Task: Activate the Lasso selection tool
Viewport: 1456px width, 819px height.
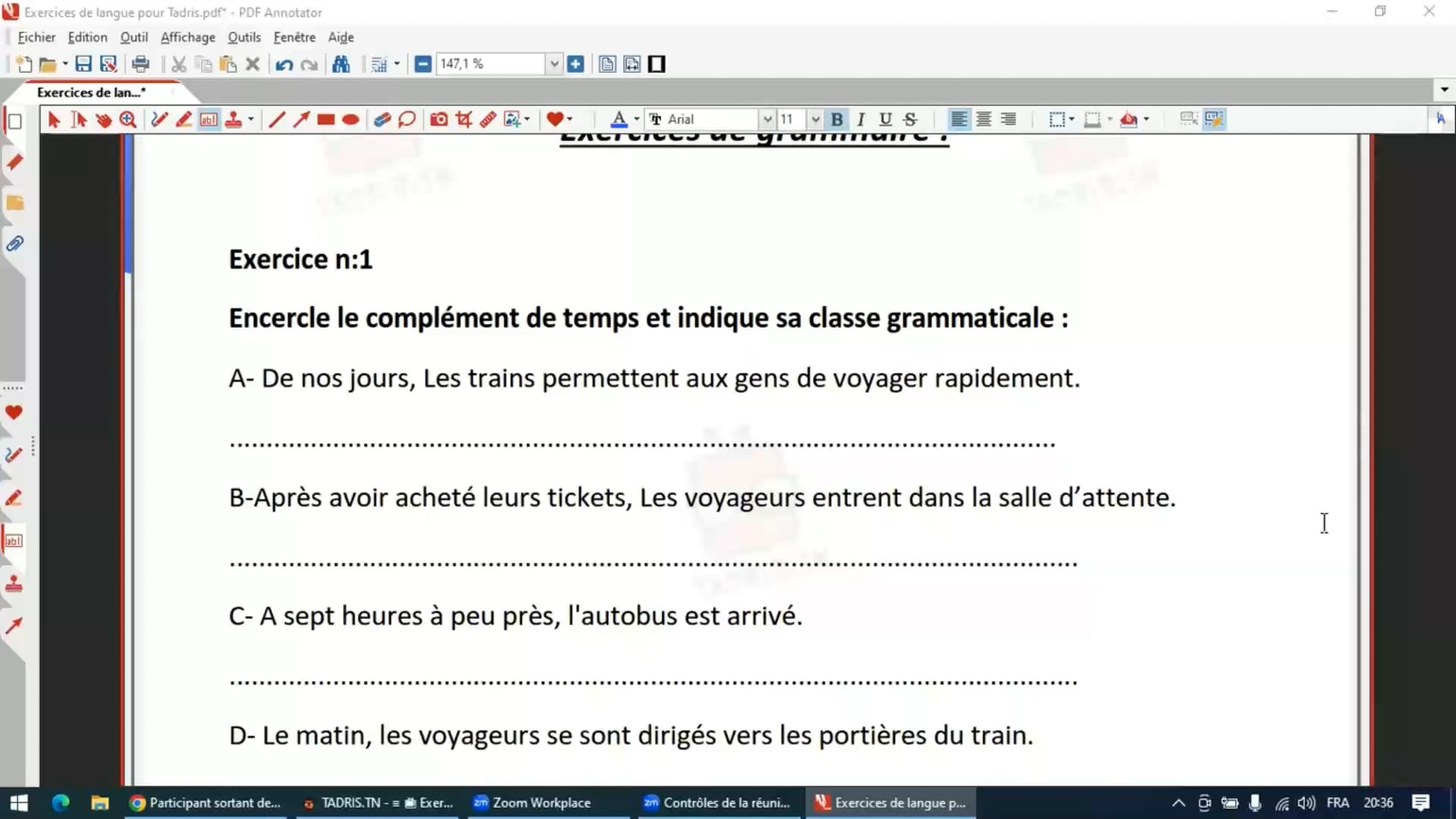Action: pyautogui.click(x=407, y=119)
